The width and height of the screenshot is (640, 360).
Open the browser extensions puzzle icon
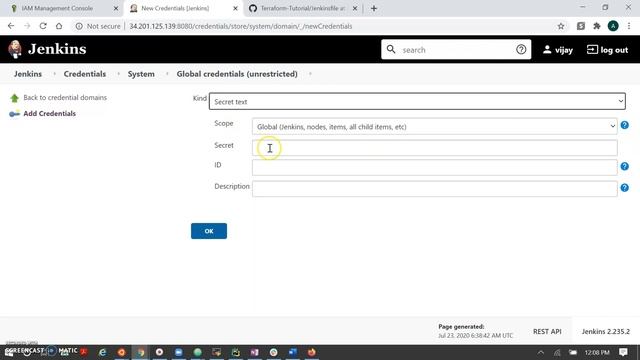tap(597, 26)
